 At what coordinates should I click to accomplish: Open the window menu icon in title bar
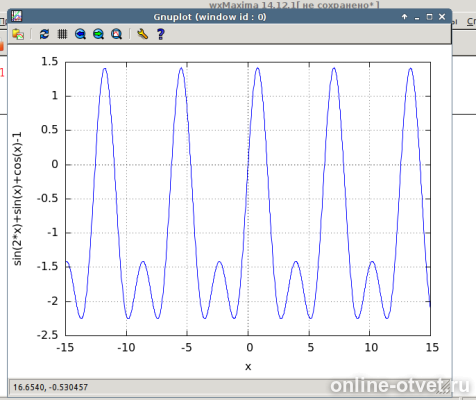17,16
